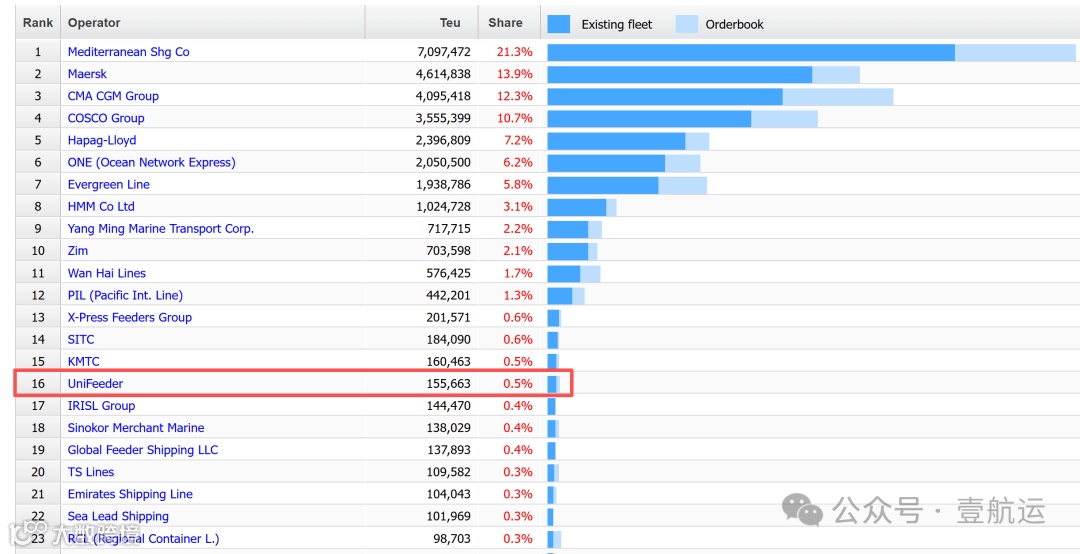
Task: Open the Emirates Shipping Line link
Action: 130,494
